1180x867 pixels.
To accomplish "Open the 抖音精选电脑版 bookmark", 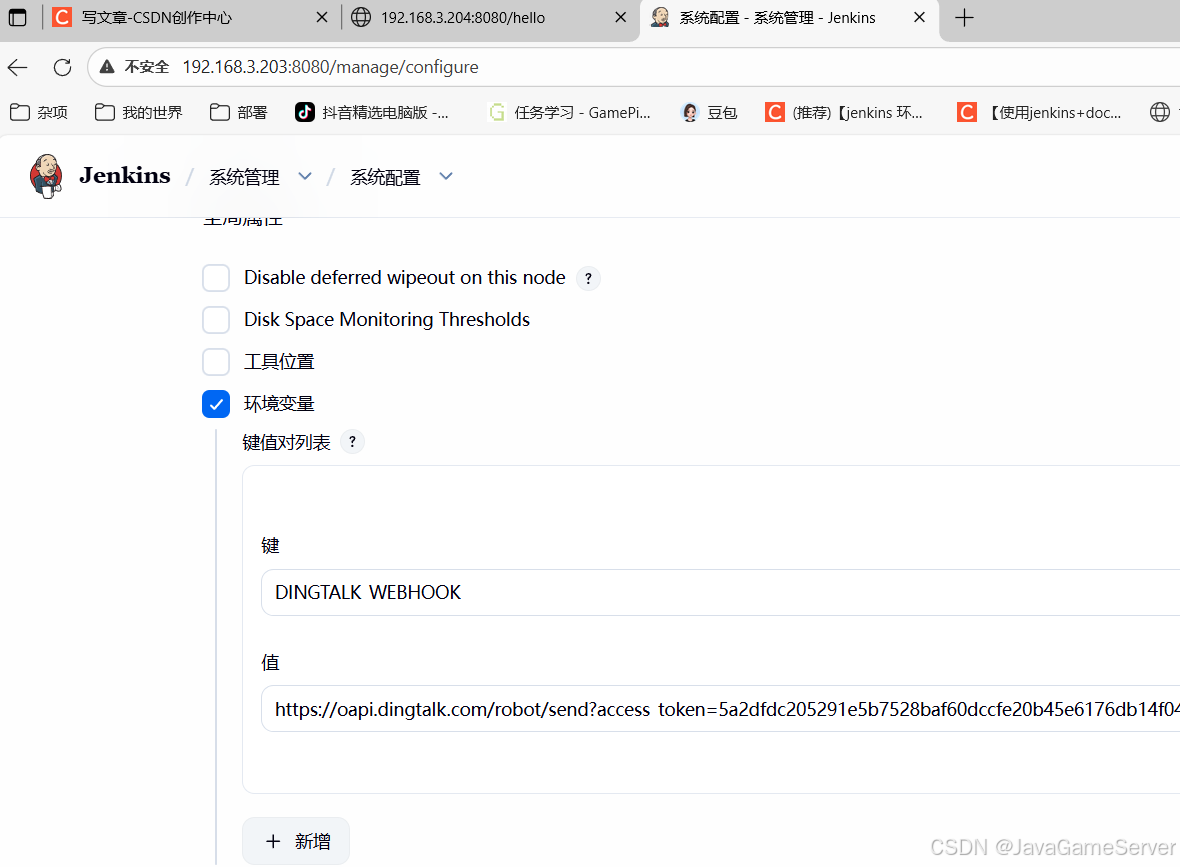I will pyautogui.click(x=372, y=112).
